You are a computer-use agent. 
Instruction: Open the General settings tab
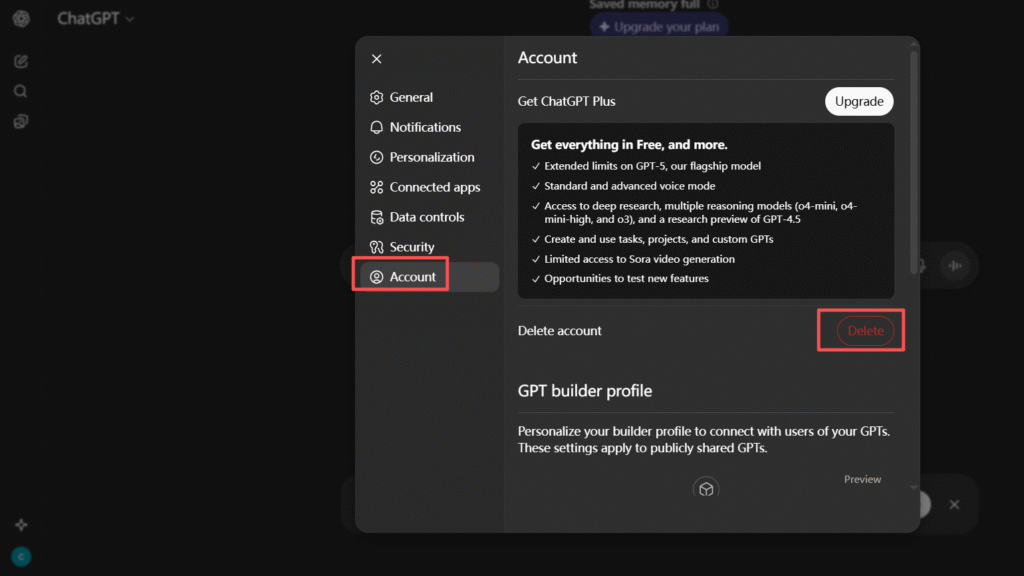pyautogui.click(x=430, y=97)
